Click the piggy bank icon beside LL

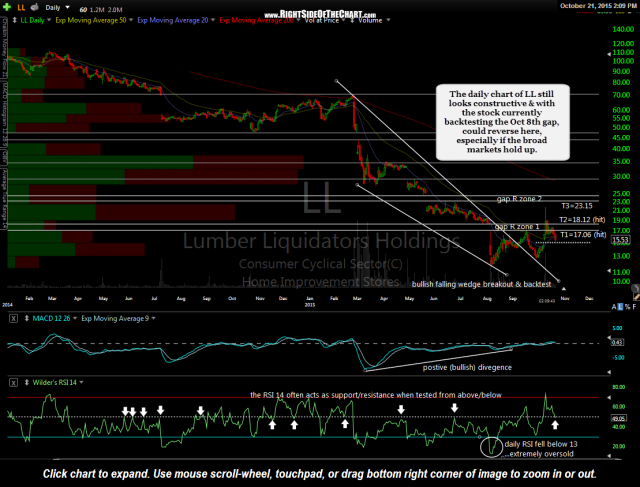(35, 7)
